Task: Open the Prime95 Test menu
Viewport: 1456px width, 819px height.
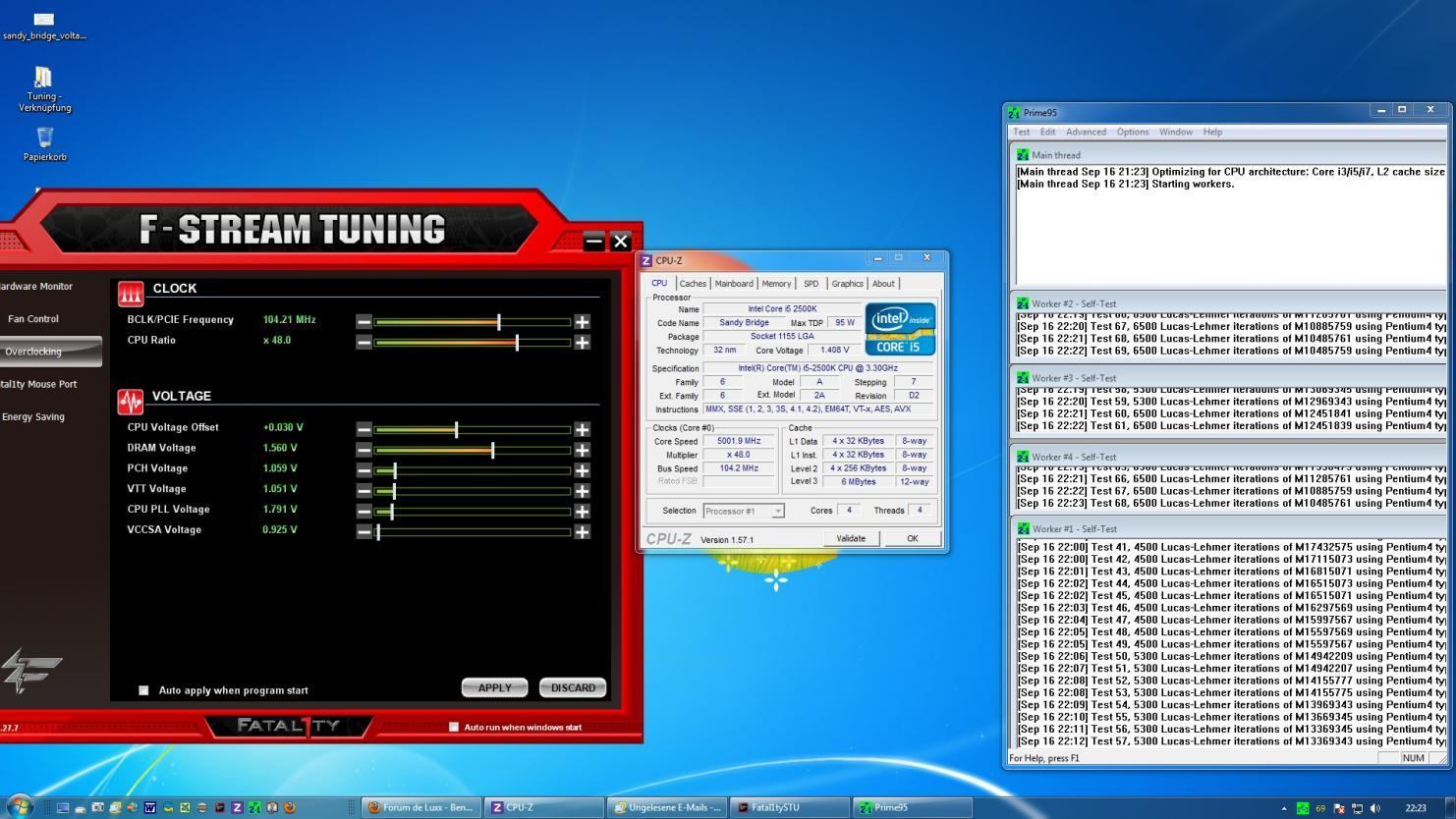Action: [x=1022, y=132]
